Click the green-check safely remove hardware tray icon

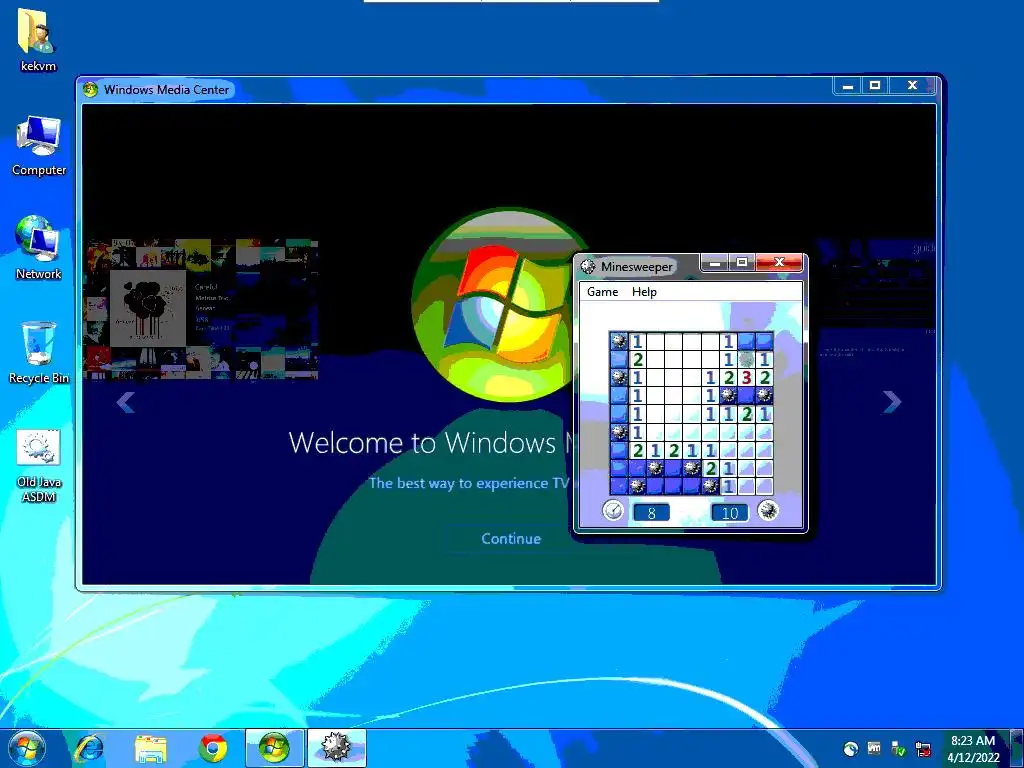click(x=899, y=749)
